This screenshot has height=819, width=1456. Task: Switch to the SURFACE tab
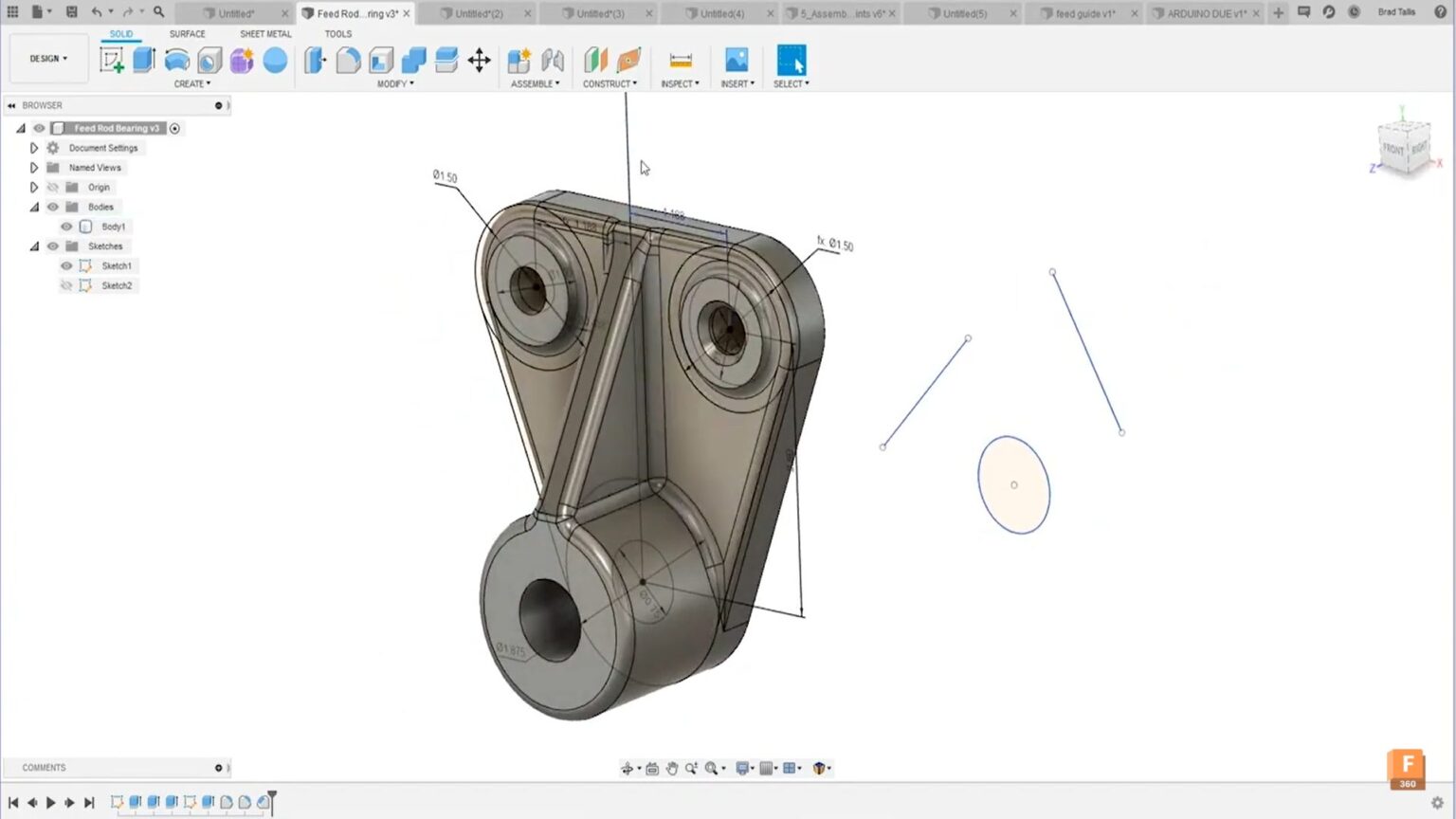[x=186, y=33]
